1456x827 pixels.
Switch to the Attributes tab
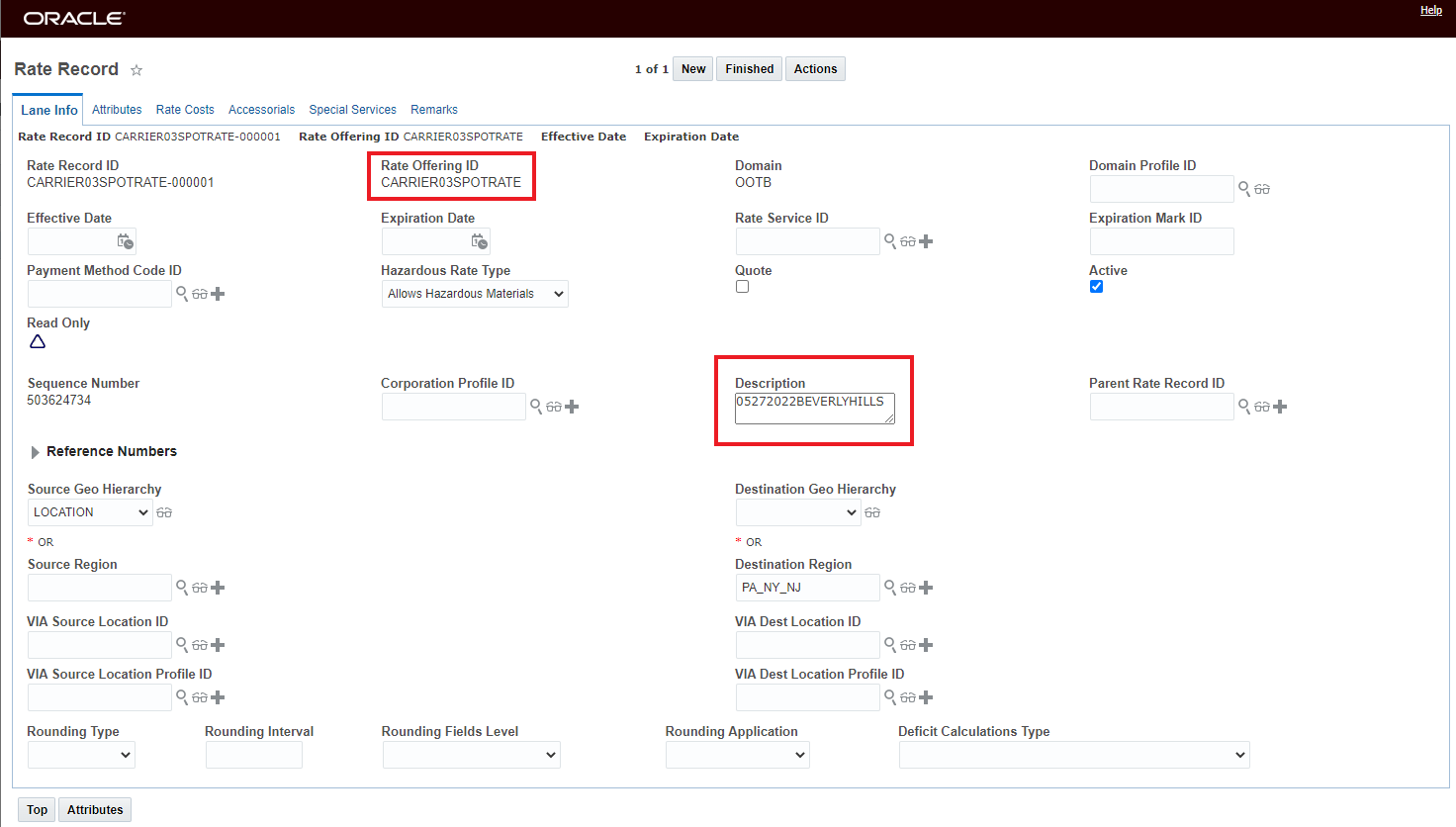pyautogui.click(x=117, y=110)
